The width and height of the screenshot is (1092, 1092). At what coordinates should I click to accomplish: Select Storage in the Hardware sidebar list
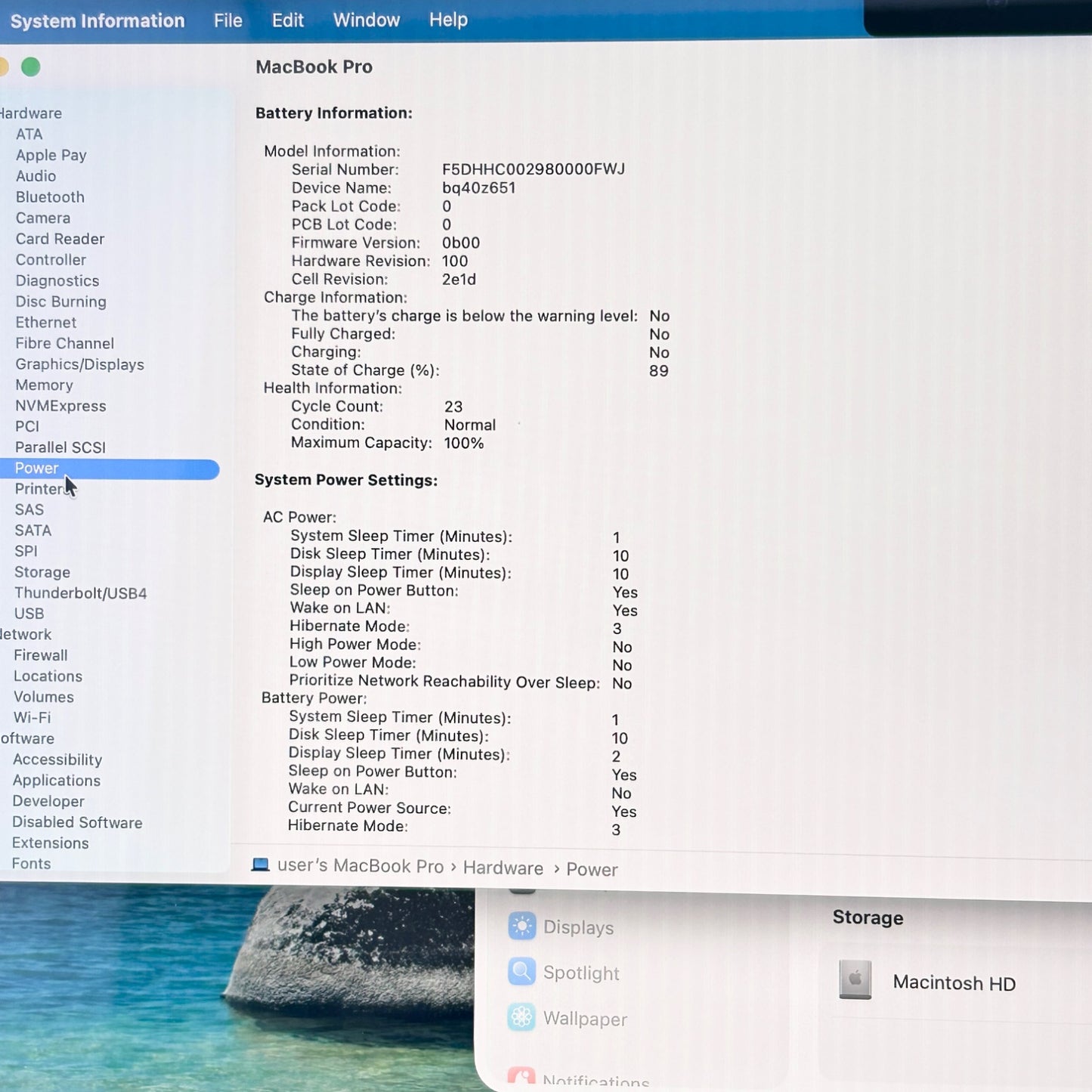(x=42, y=572)
